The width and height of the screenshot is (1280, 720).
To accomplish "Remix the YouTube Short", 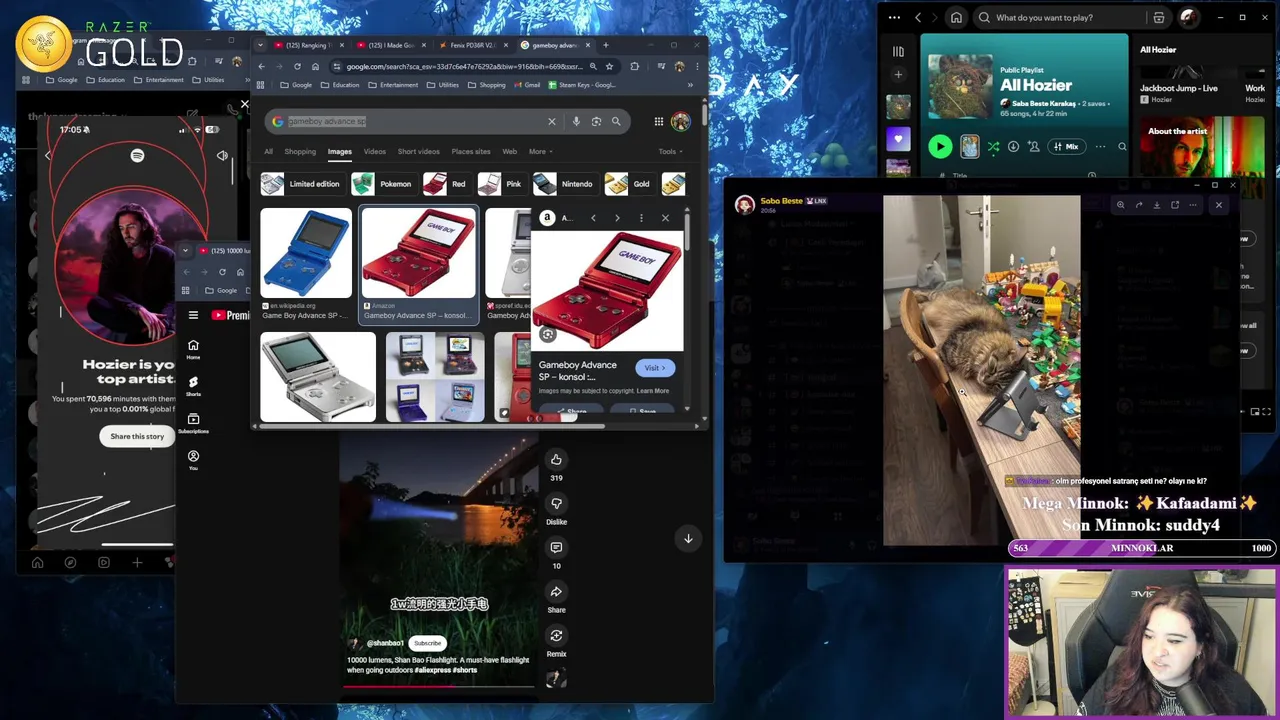I will (x=556, y=636).
